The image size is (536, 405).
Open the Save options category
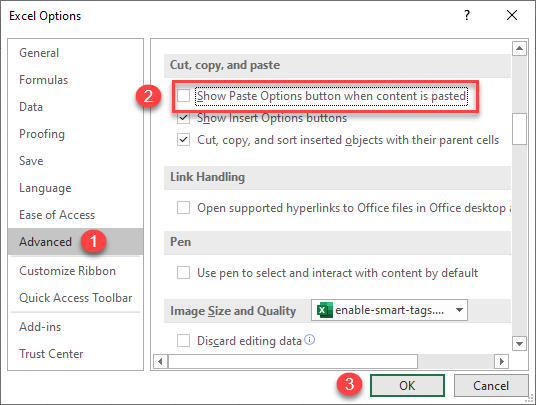click(x=75, y=161)
